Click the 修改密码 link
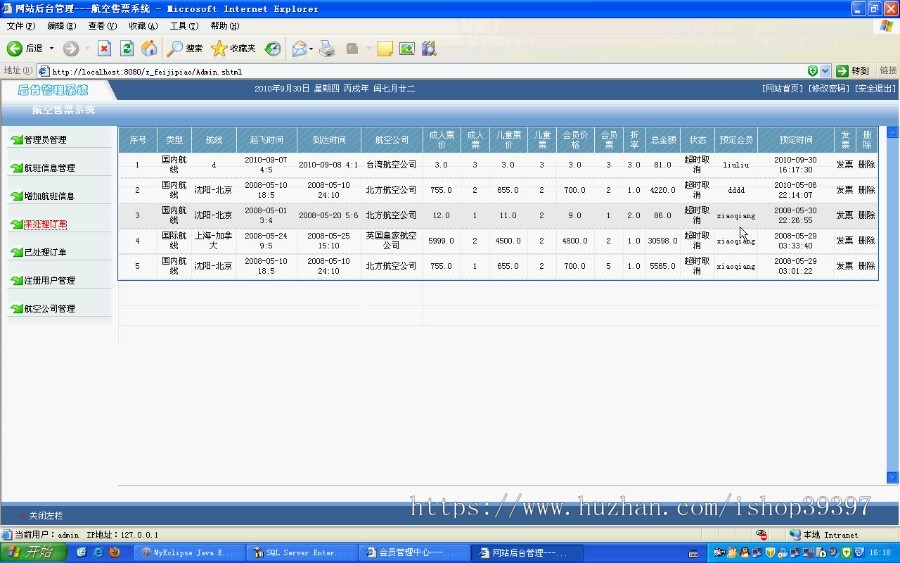900x563 pixels. [x=828, y=88]
